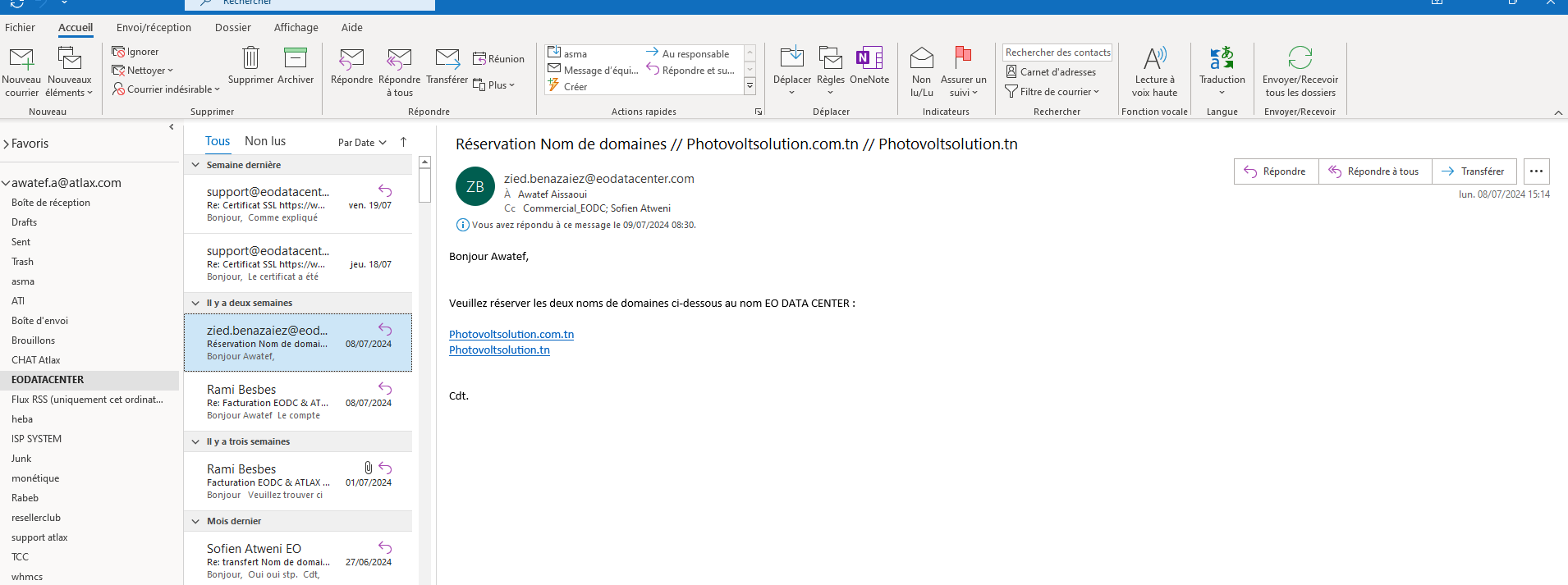
Task: Click the Transférer ribbon icon
Action: 447,59
